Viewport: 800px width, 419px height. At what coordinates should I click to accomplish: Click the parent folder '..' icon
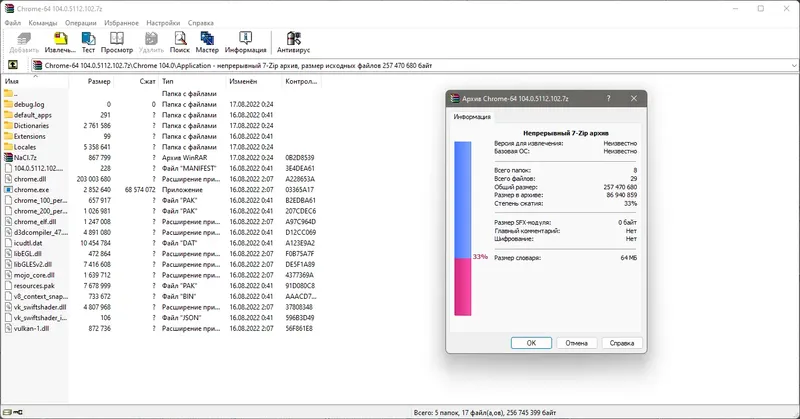click(x=8, y=93)
